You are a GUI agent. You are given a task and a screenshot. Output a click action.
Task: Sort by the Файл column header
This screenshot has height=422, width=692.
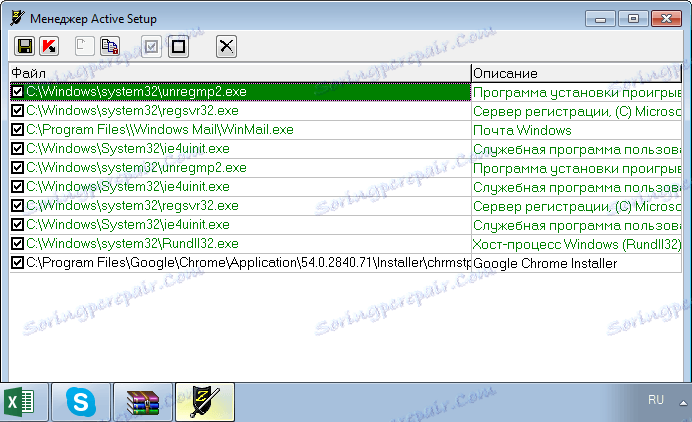click(240, 73)
